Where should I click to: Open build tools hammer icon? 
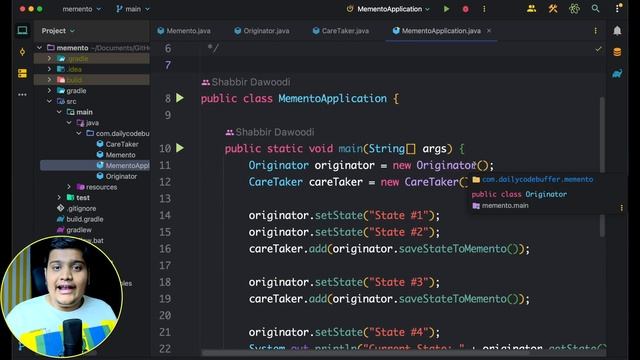pyautogui.click(x=553, y=9)
